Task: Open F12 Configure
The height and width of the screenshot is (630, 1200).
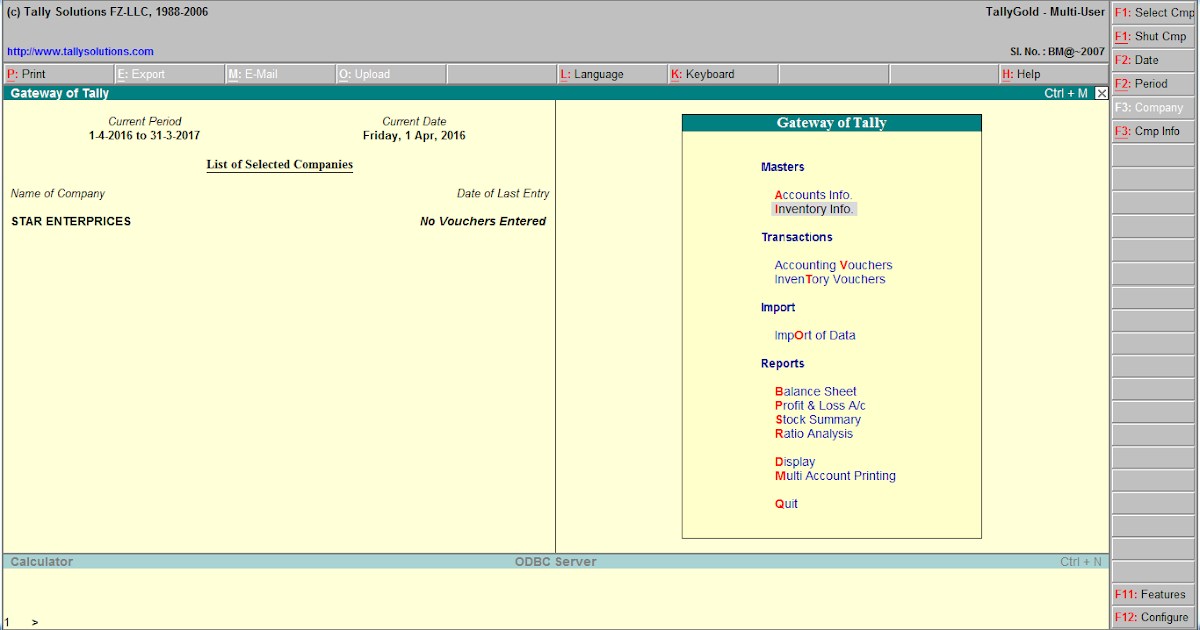Action: pos(1154,617)
